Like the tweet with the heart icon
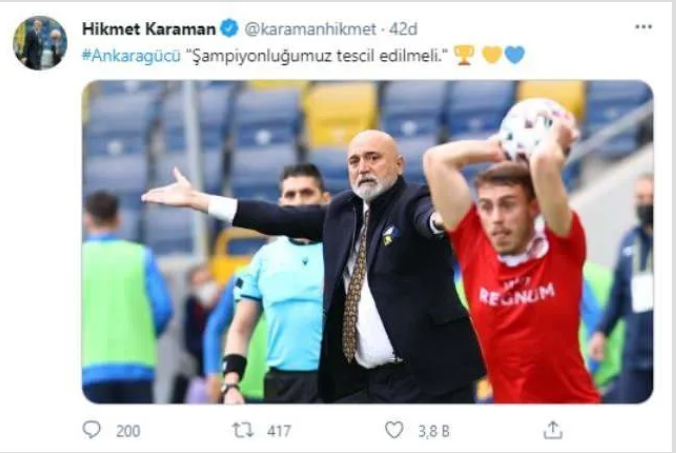Image resolution: width=676 pixels, height=453 pixels. tap(394, 430)
